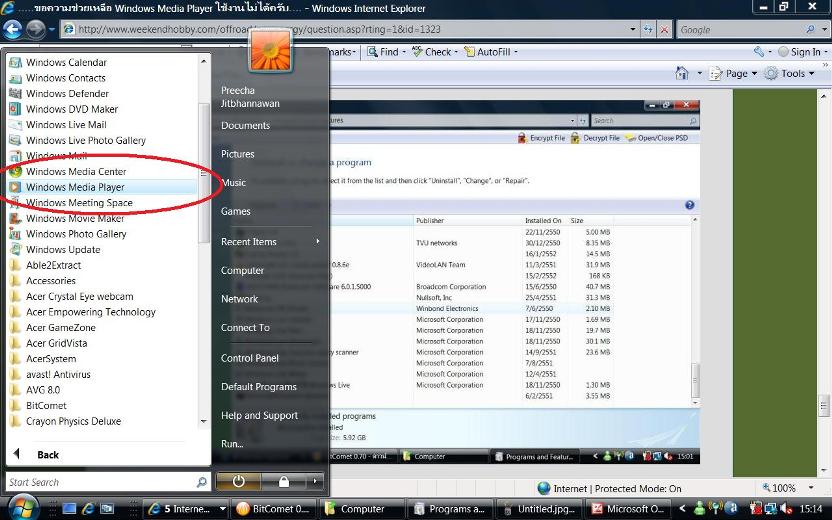Image resolution: width=832 pixels, height=520 pixels.
Task: Expand the Accessories folder in the programs list
Action: tap(50, 281)
